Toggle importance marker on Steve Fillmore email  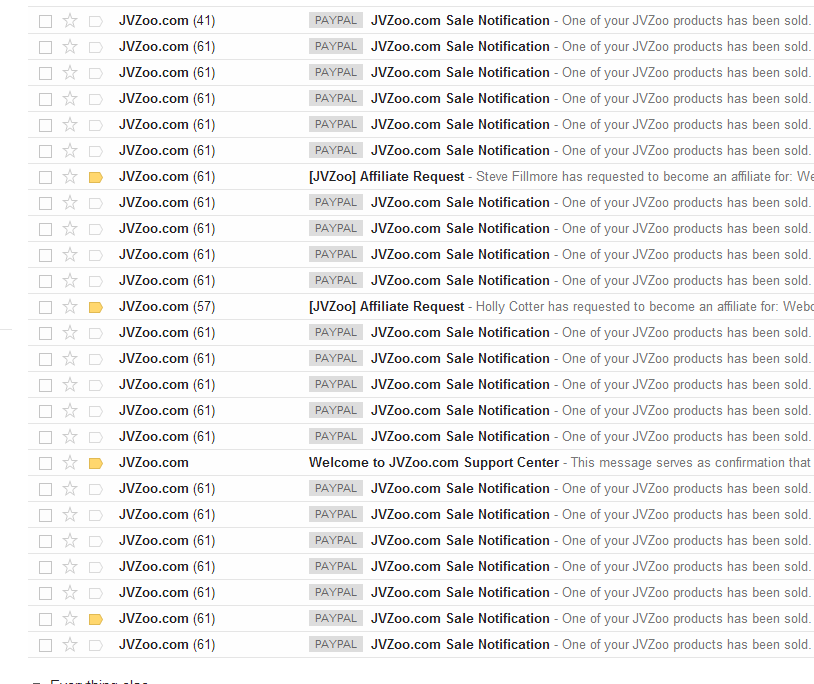96,177
